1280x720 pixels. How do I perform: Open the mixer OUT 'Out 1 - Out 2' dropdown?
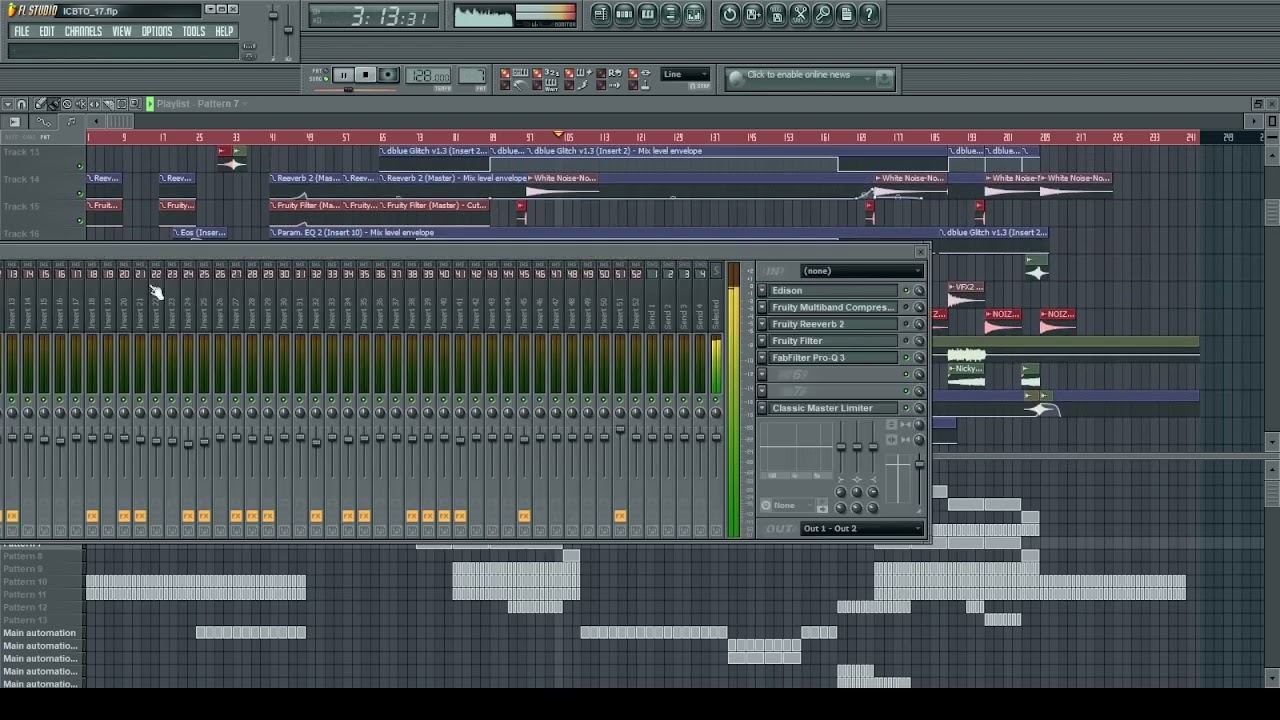861,528
